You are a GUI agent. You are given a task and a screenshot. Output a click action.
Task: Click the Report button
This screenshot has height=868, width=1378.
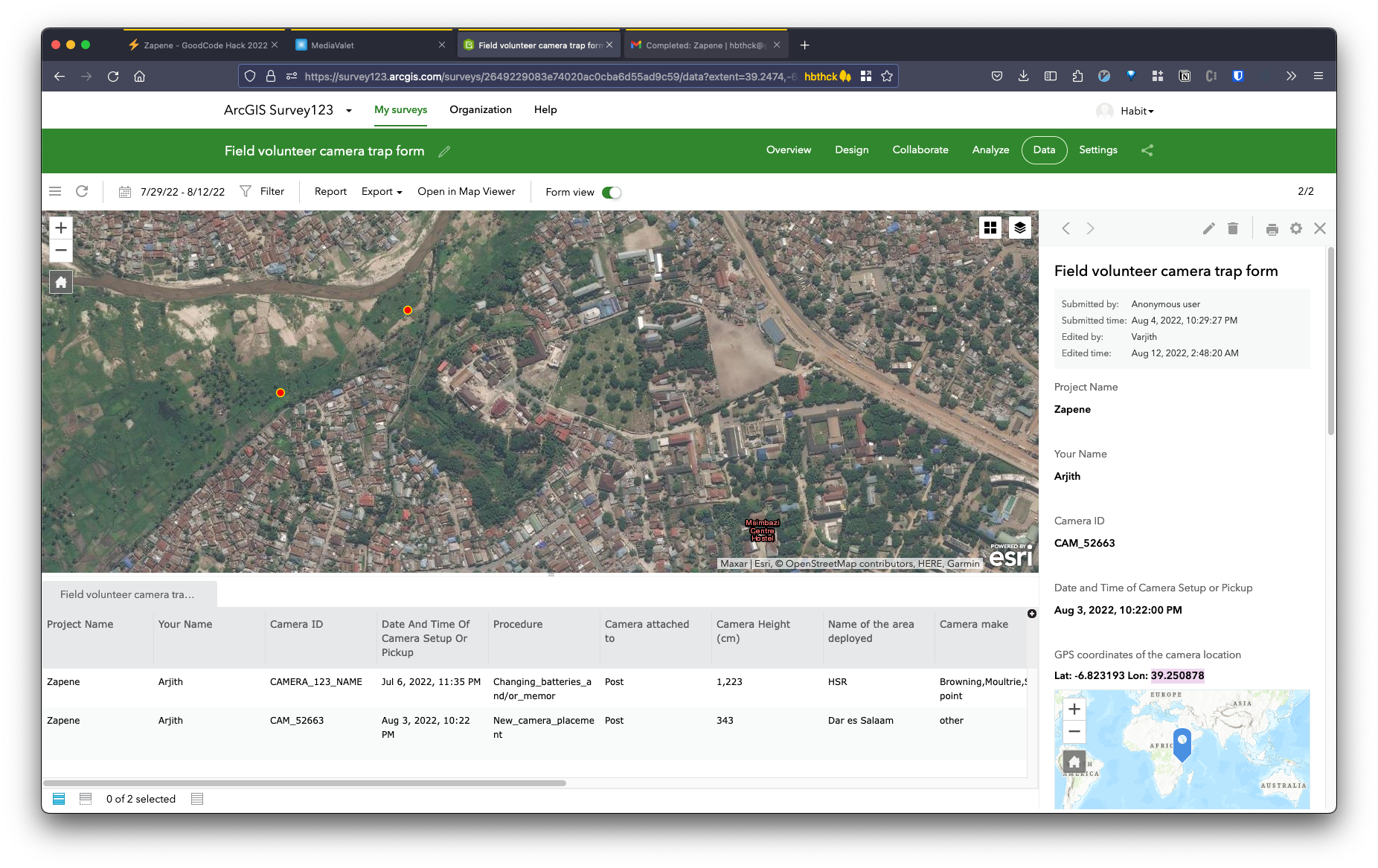330,192
